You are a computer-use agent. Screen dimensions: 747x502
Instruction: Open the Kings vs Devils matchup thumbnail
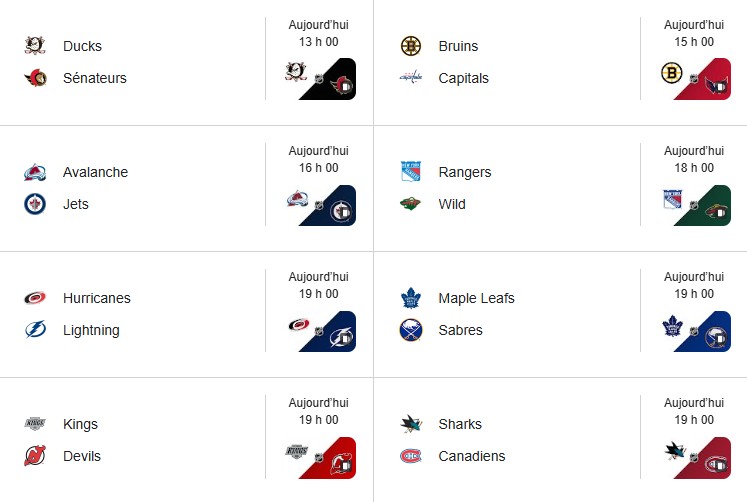(319, 457)
